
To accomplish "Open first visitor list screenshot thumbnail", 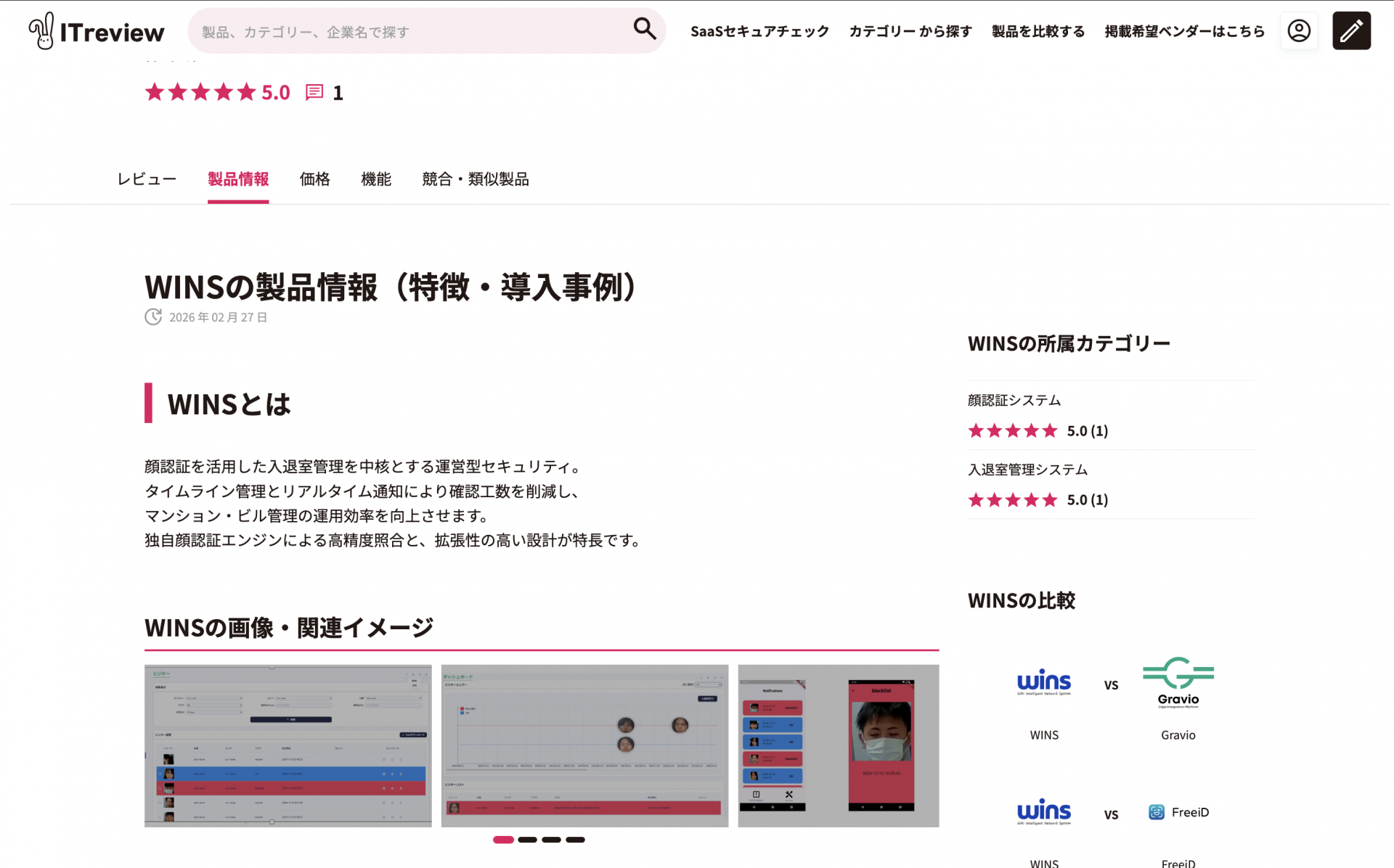I will pos(288,746).
